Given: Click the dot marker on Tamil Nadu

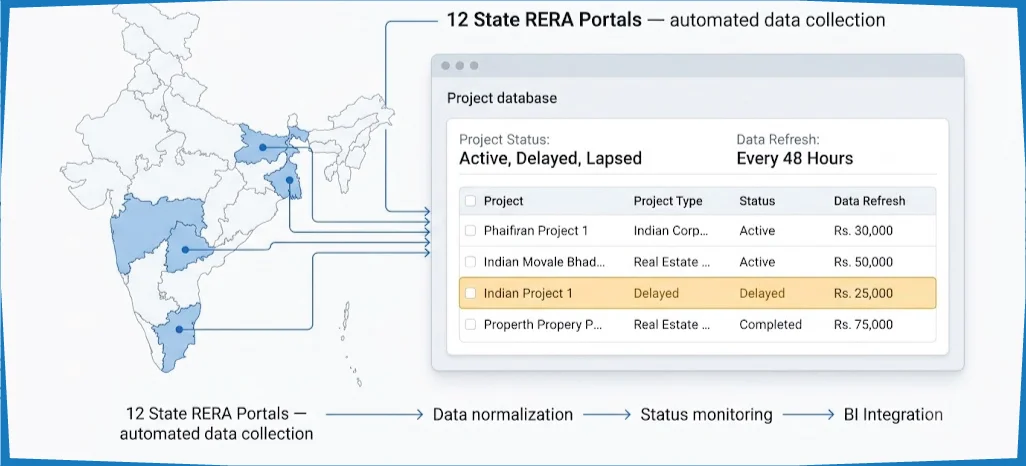Looking at the screenshot, I should click(179, 329).
